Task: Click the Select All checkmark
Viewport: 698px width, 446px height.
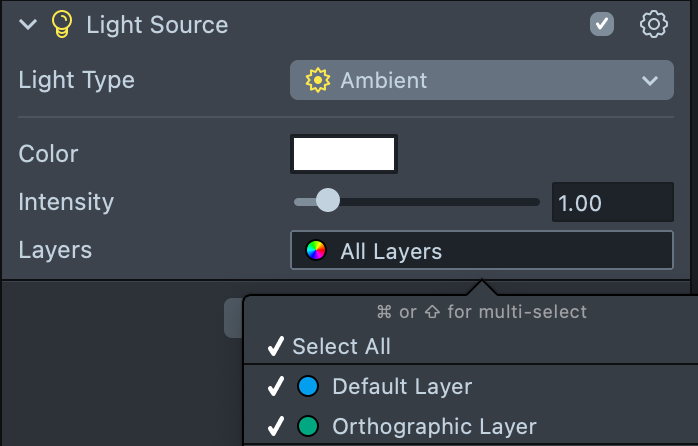Action: click(x=276, y=347)
